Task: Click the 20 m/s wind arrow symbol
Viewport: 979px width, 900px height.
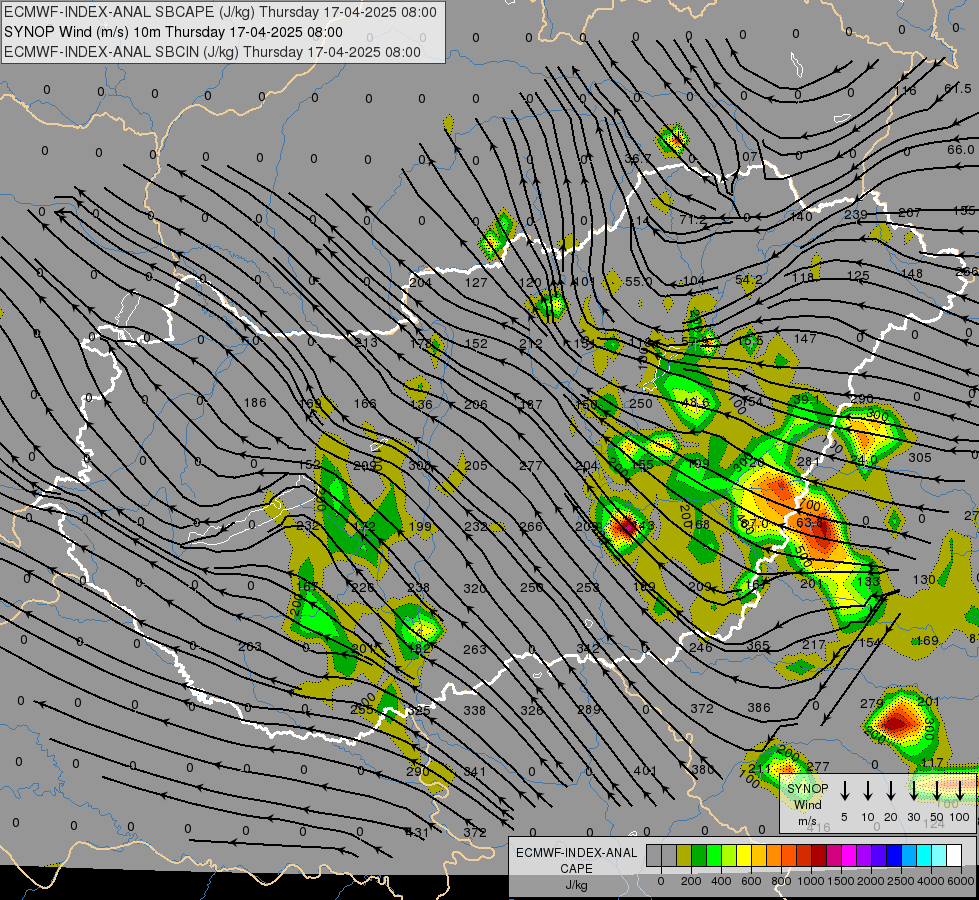Action: pos(891,790)
